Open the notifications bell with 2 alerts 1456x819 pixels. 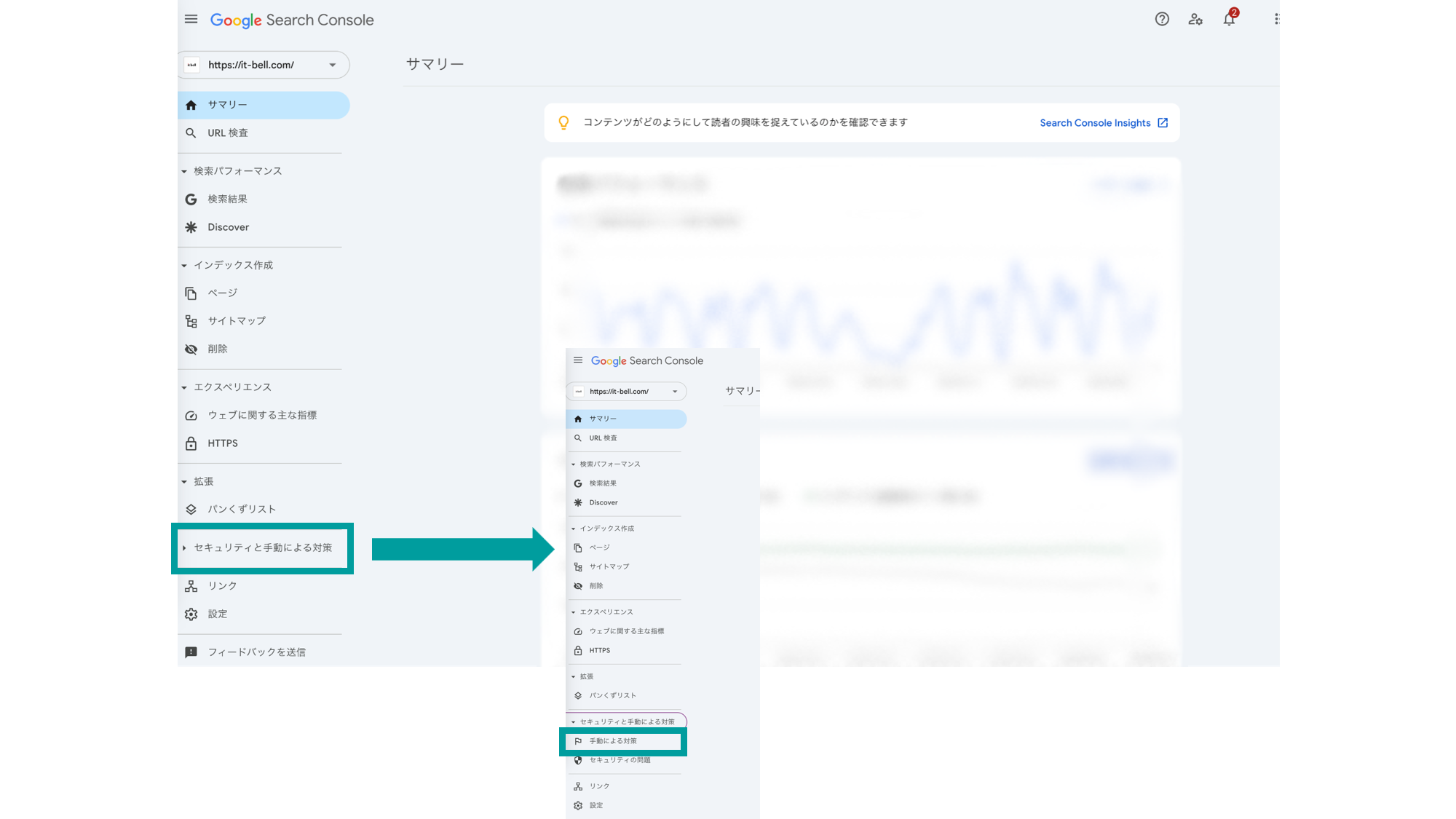1230,18
